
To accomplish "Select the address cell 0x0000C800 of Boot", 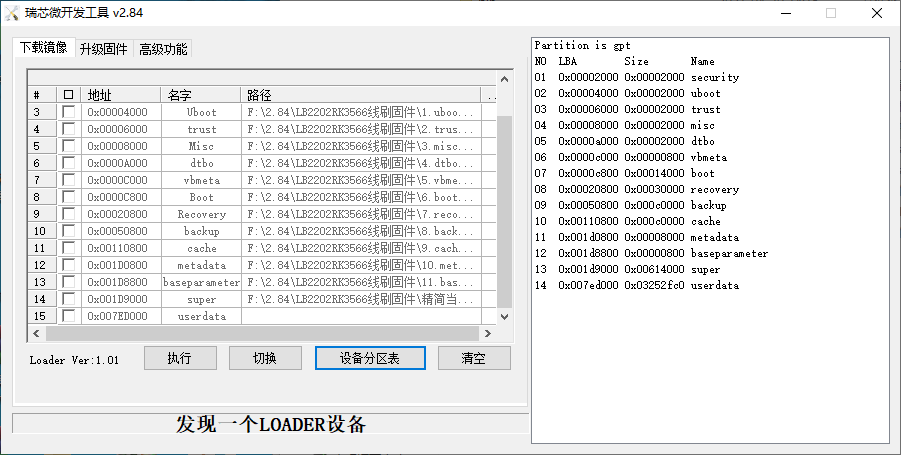I will [x=121, y=197].
